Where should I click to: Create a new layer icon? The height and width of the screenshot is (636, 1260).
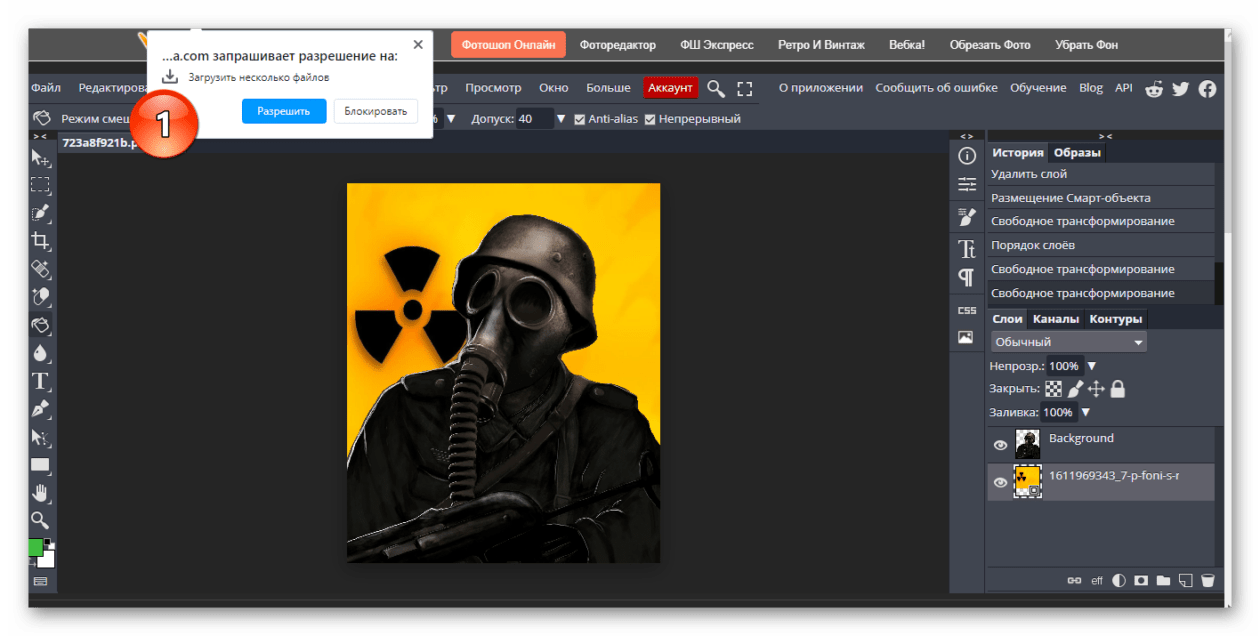tap(1186, 580)
